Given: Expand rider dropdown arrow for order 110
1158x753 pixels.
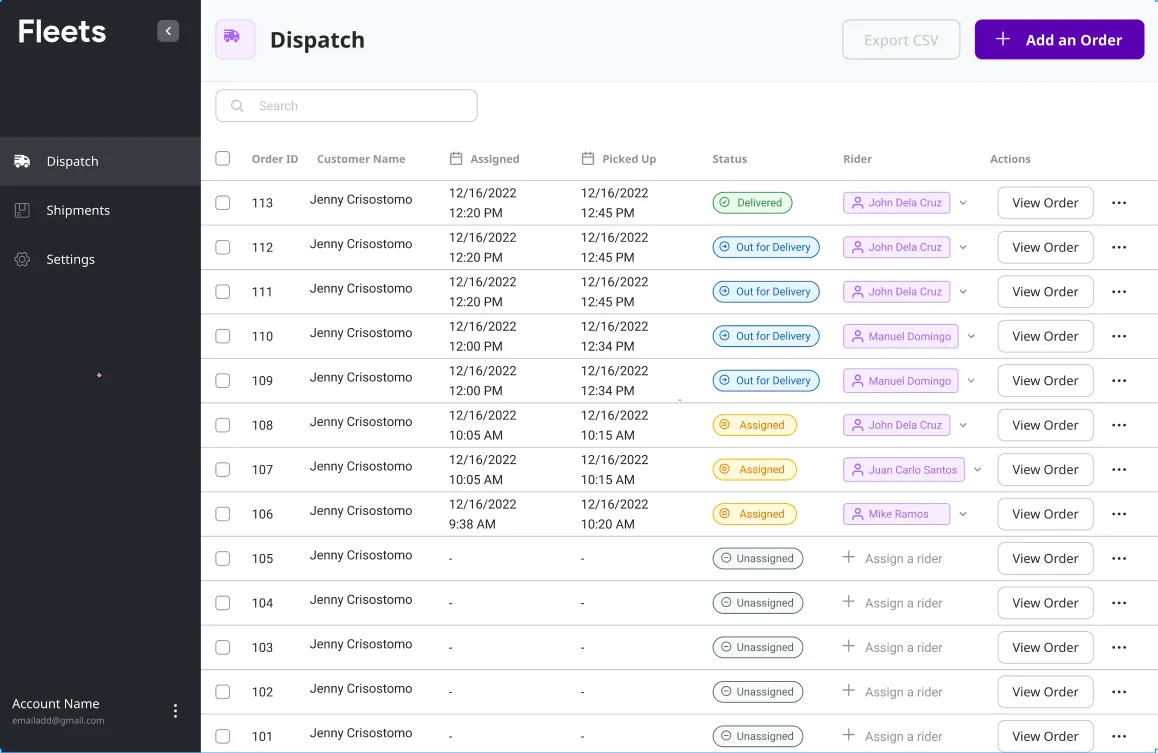Looking at the screenshot, I should point(971,337).
